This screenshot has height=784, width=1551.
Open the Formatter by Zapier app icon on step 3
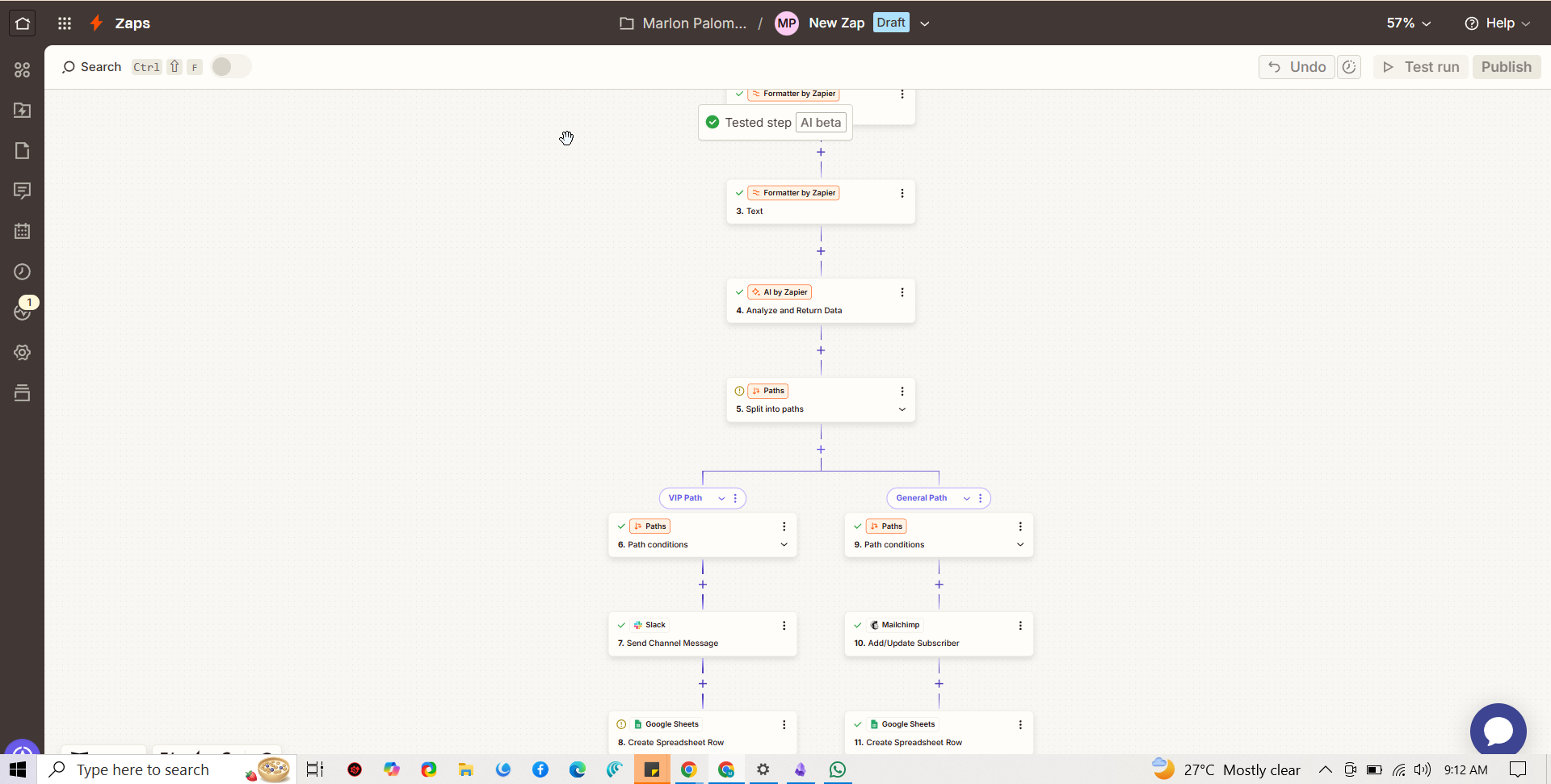(758, 193)
